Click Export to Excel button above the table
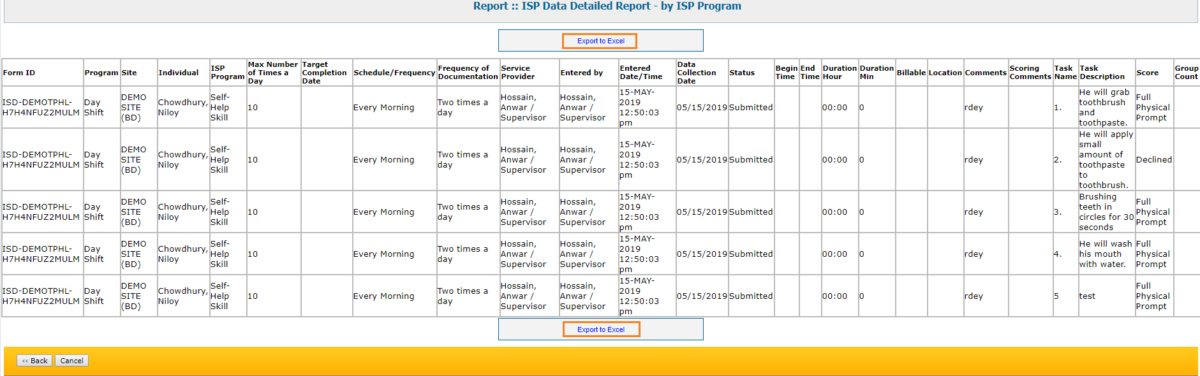1200x376 pixels. pyautogui.click(x=600, y=41)
